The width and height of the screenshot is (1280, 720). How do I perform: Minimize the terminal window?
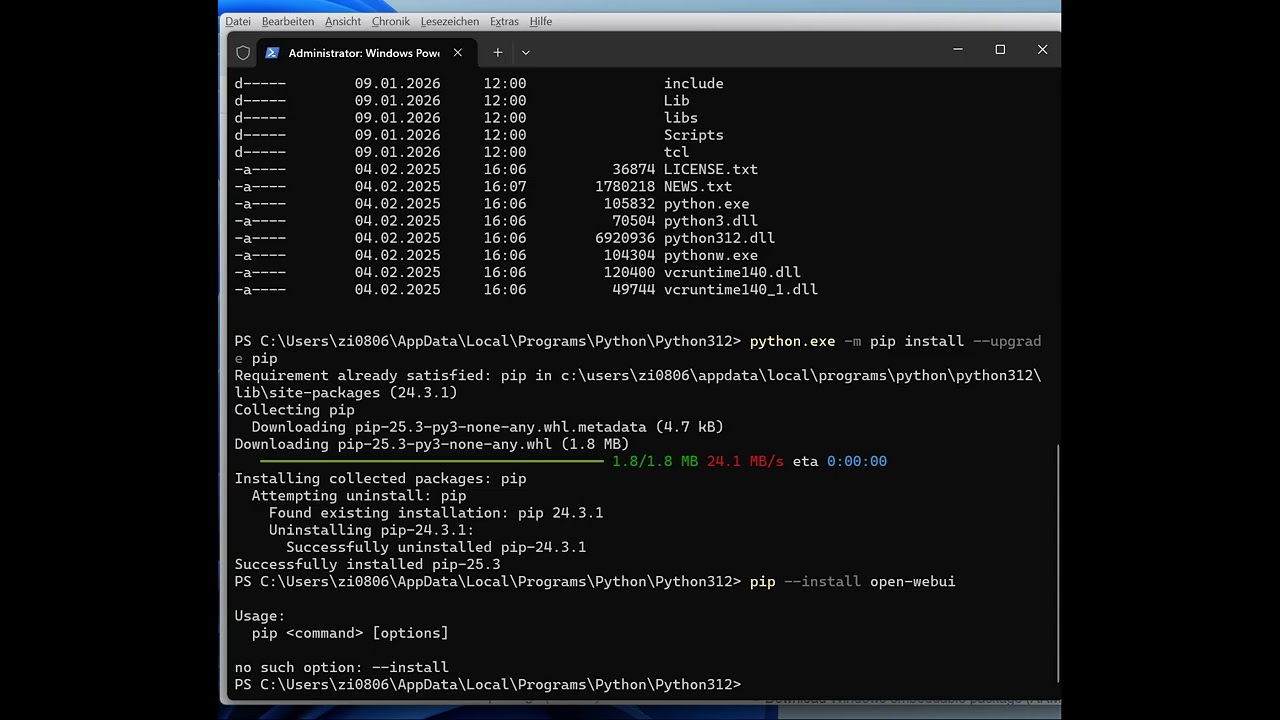[x=958, y=49]
